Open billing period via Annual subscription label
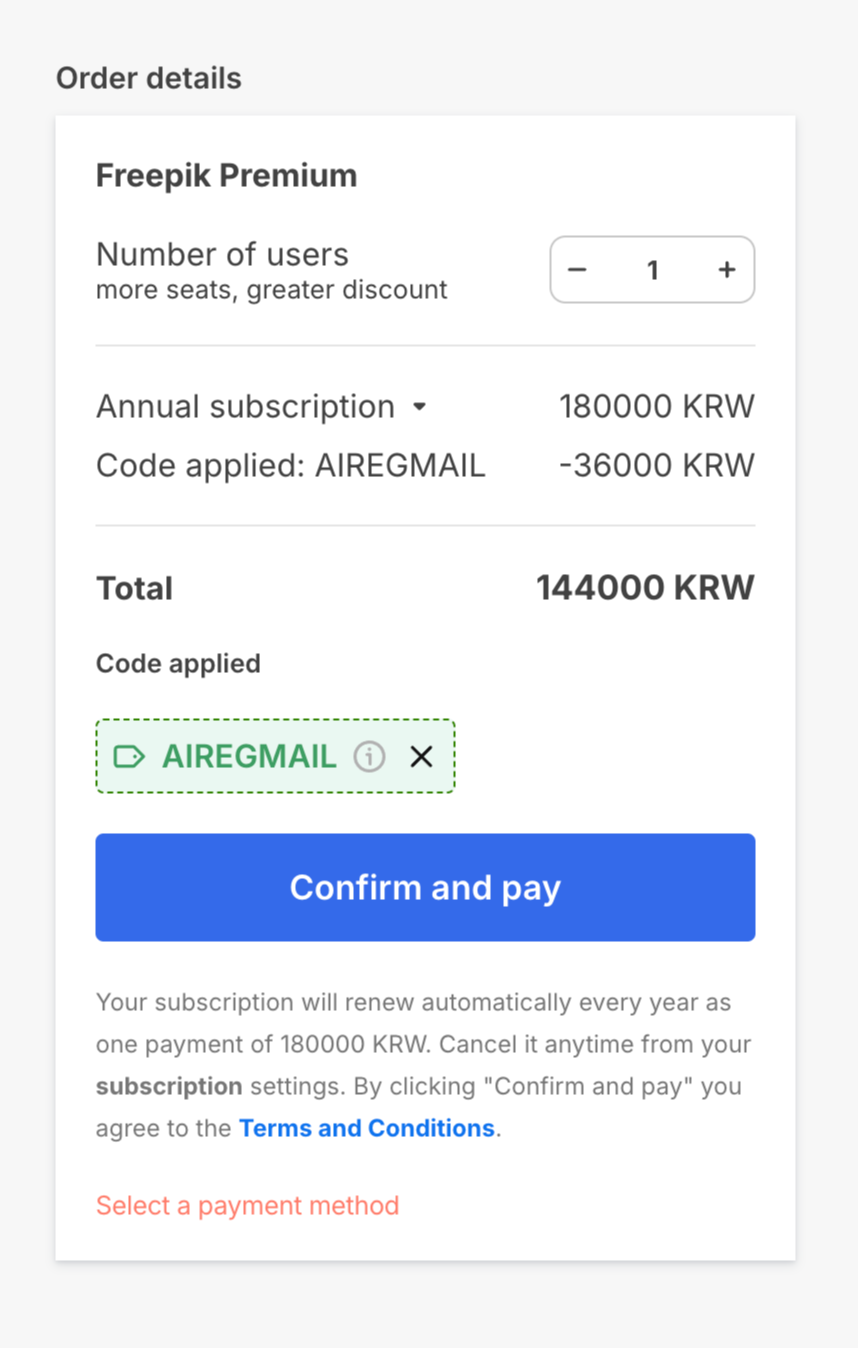Viewport: 858px width, 1348px height. pos(245,407)
